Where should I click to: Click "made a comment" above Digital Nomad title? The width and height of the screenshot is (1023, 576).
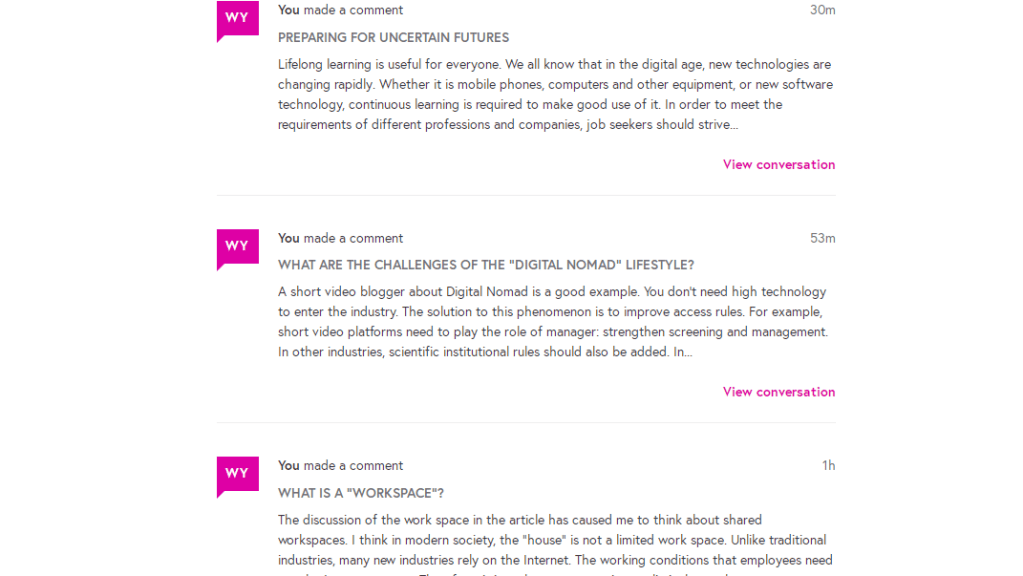tap(353, 238)
